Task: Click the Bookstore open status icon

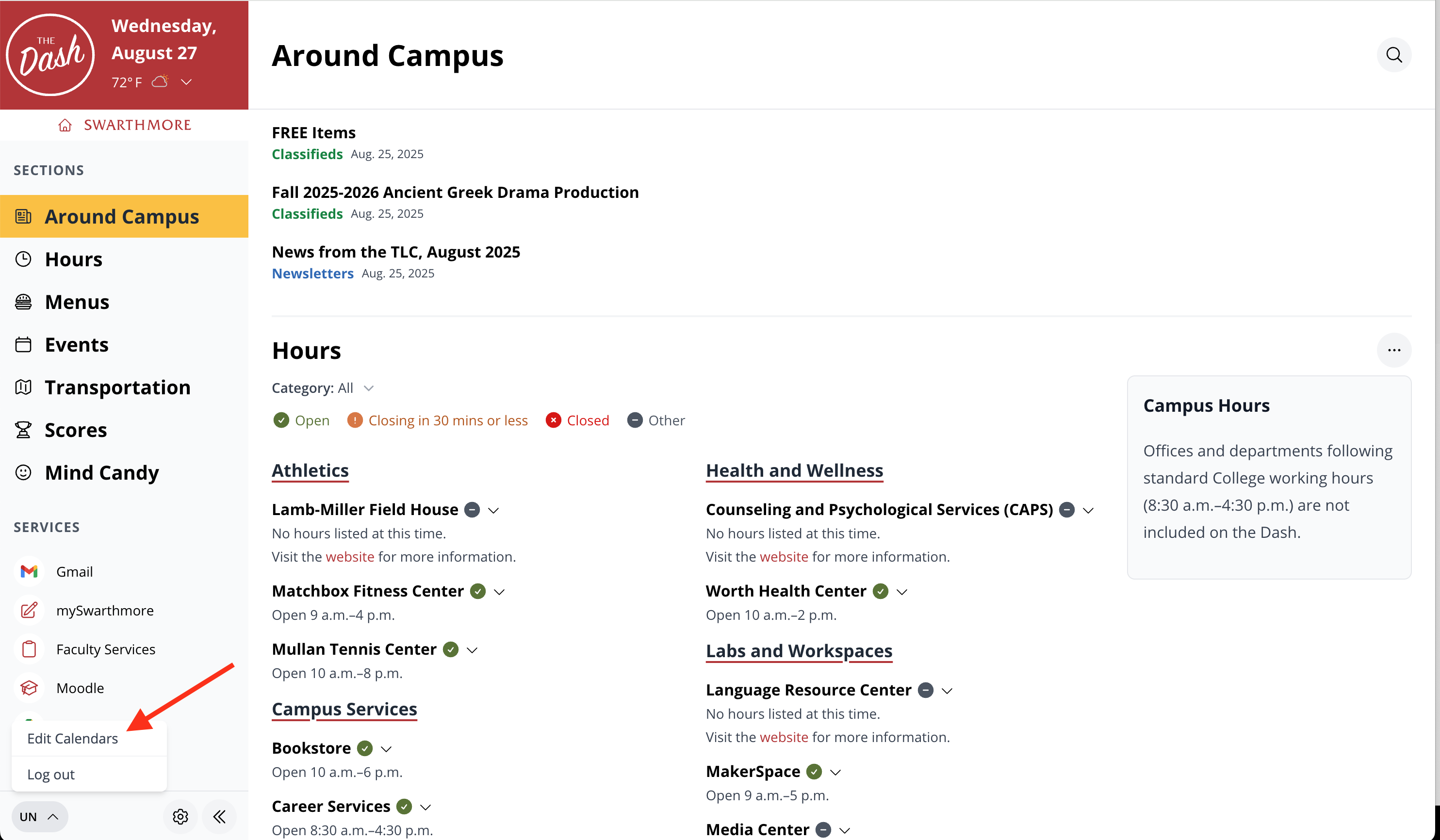Action: 364,748
